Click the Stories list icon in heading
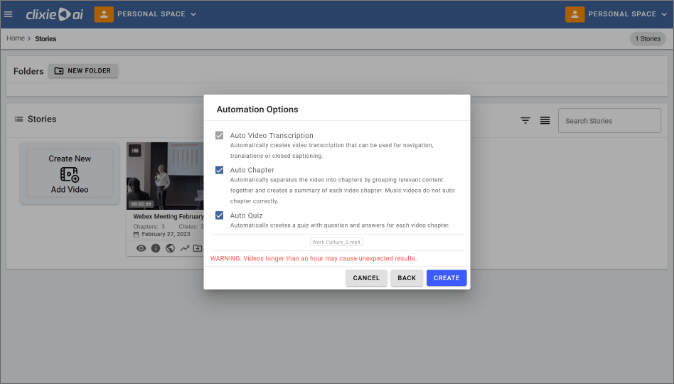674x384 pixels. 19,119
